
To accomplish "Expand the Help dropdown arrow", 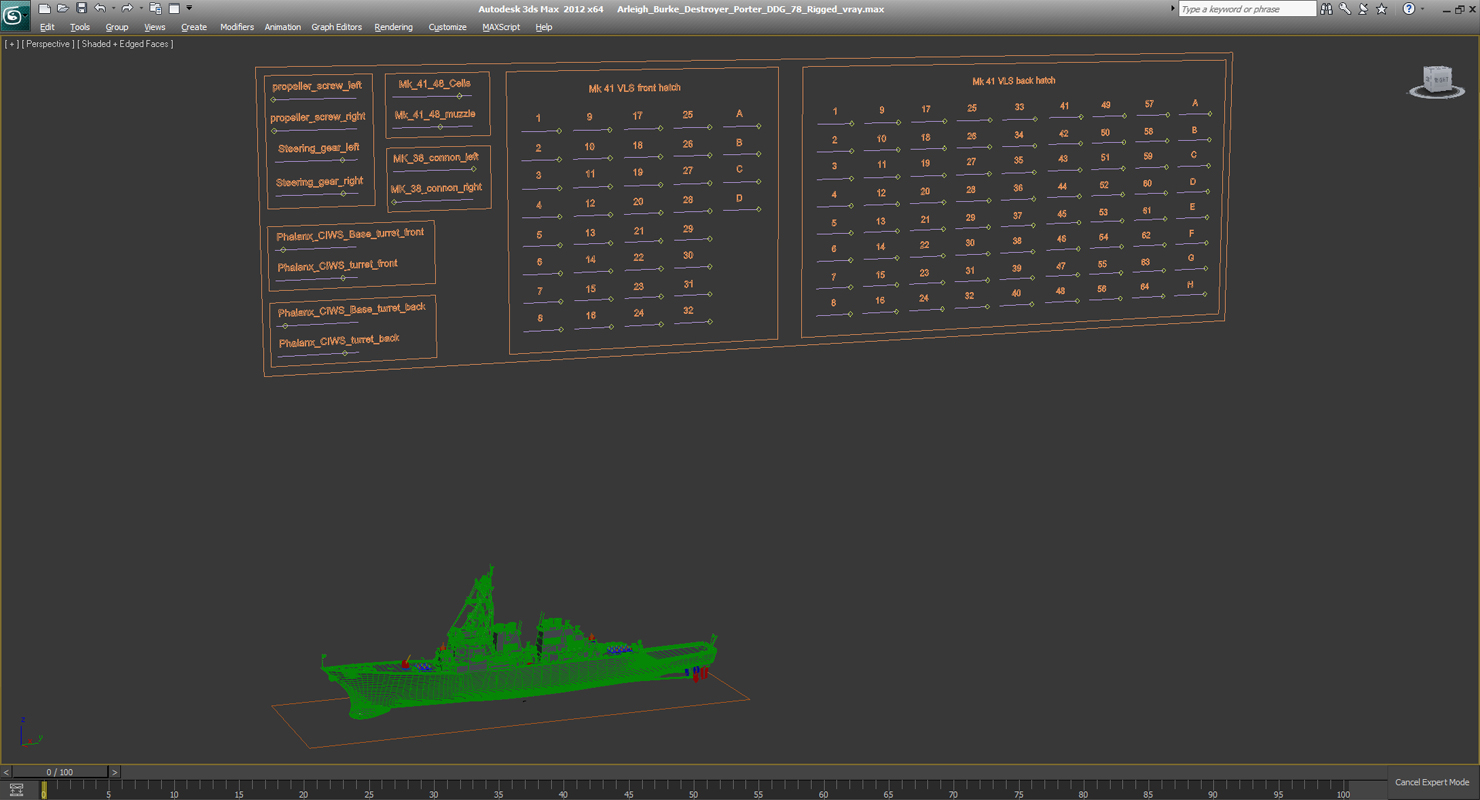I will pos(1422,9).
